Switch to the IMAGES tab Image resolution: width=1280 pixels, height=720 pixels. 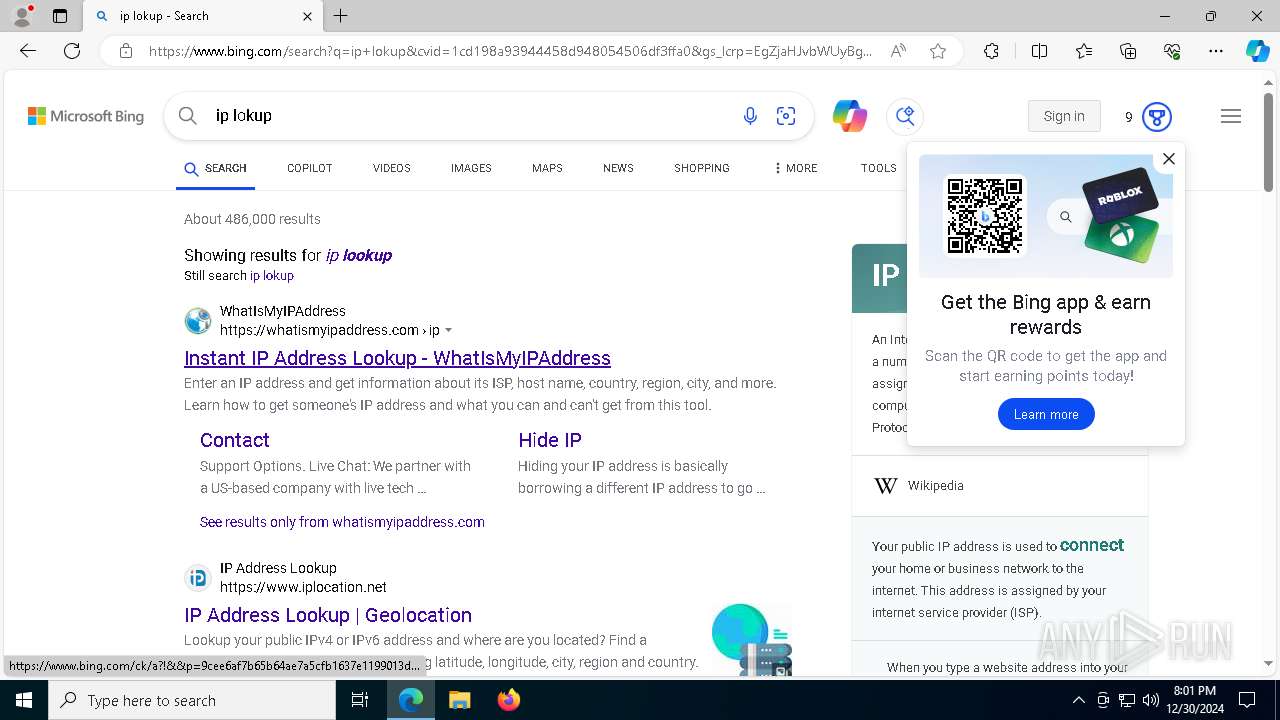point(471,168)
